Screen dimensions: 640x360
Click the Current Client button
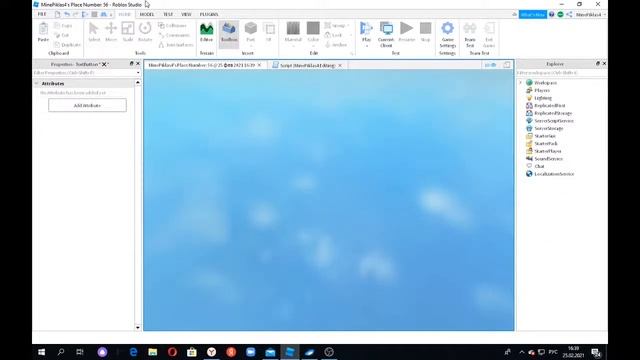pyautogui.click(x=386, y=34)
